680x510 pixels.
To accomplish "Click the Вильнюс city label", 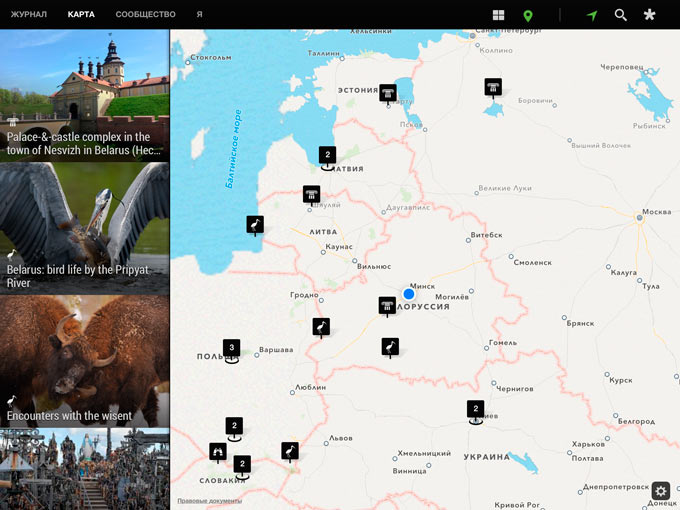I will [374, 266].
